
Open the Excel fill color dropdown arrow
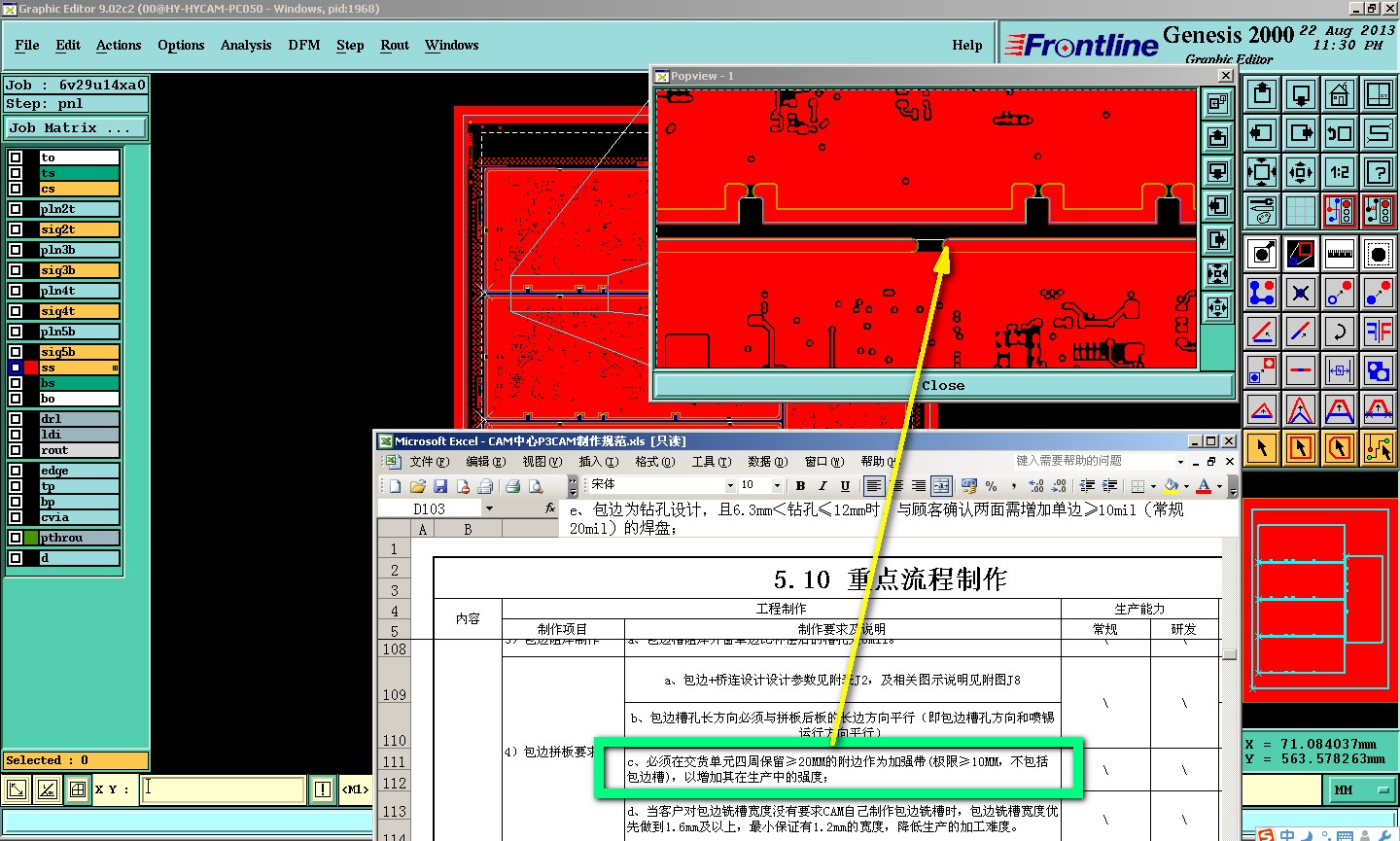[1186, 486]
